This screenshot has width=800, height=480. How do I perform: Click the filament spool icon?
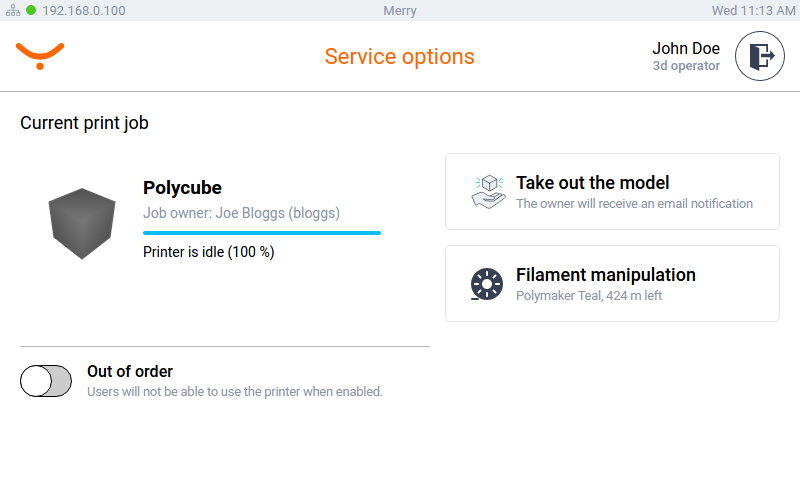point(487,284)
